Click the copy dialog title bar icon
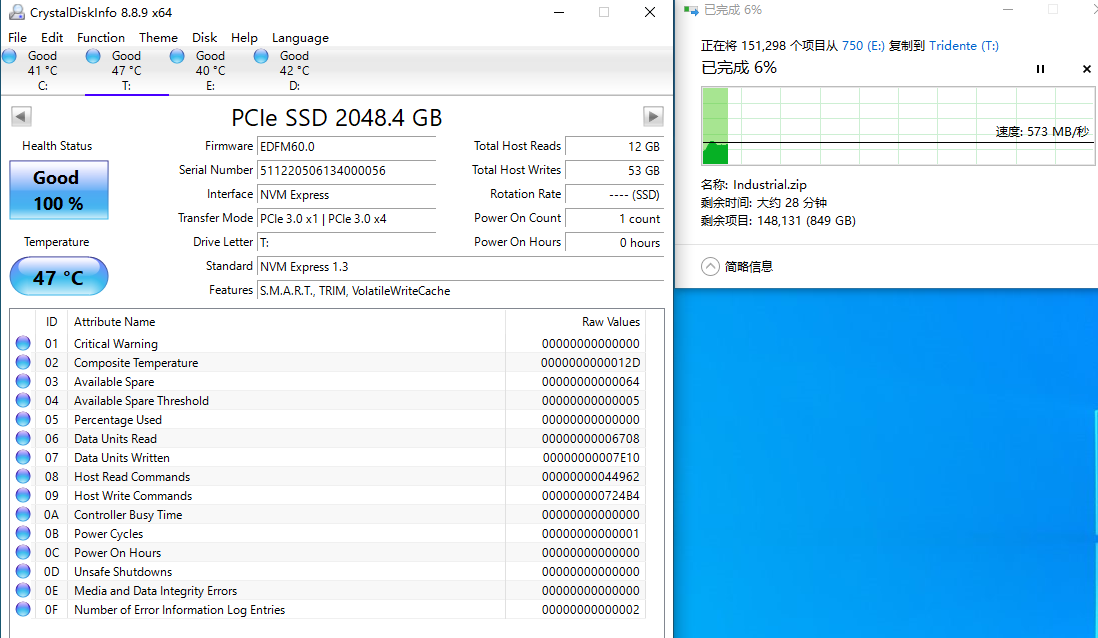Image resolution: width=1098 pixels, height=638 pixels. [691, 10]
